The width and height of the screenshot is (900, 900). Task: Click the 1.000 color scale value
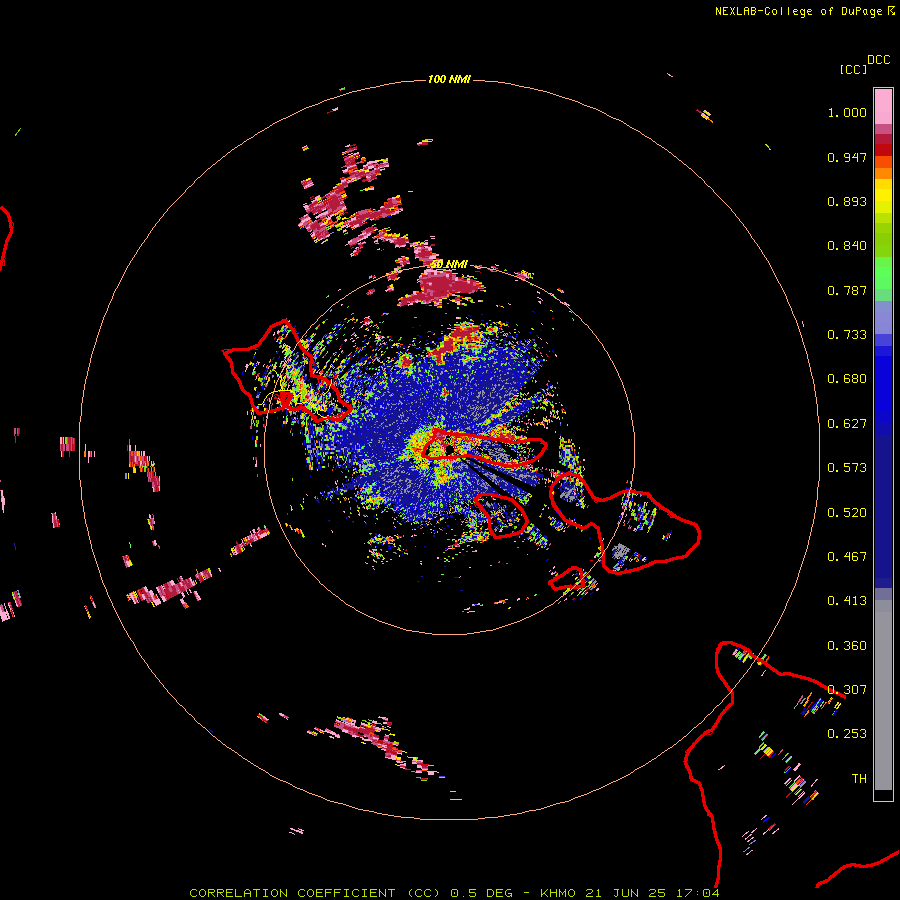pyautogui.click(x=847, y=112)
